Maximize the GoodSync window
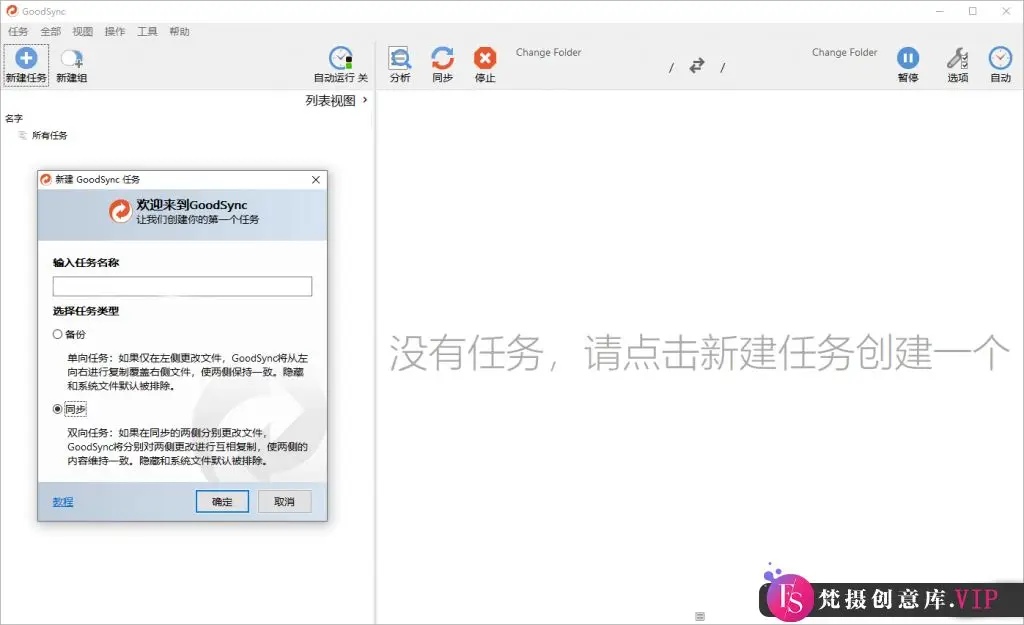 pos(972,11)
